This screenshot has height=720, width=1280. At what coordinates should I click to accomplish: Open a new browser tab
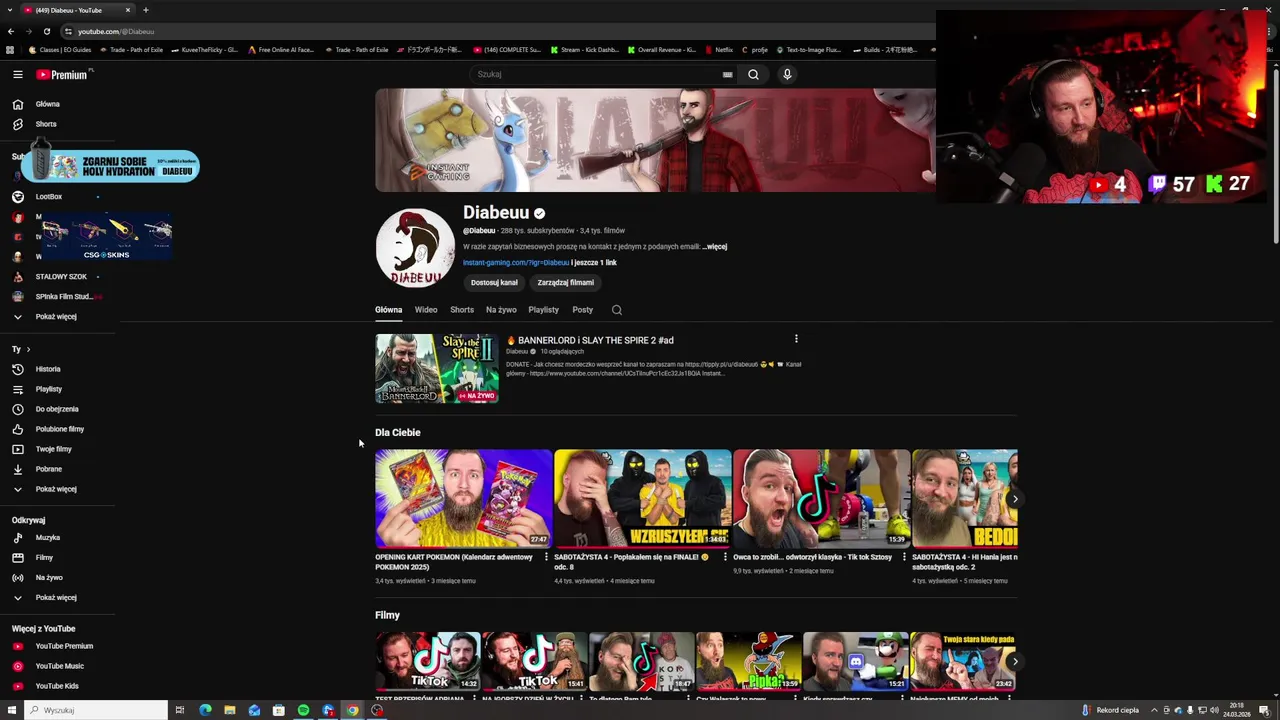tap(145, 10)
